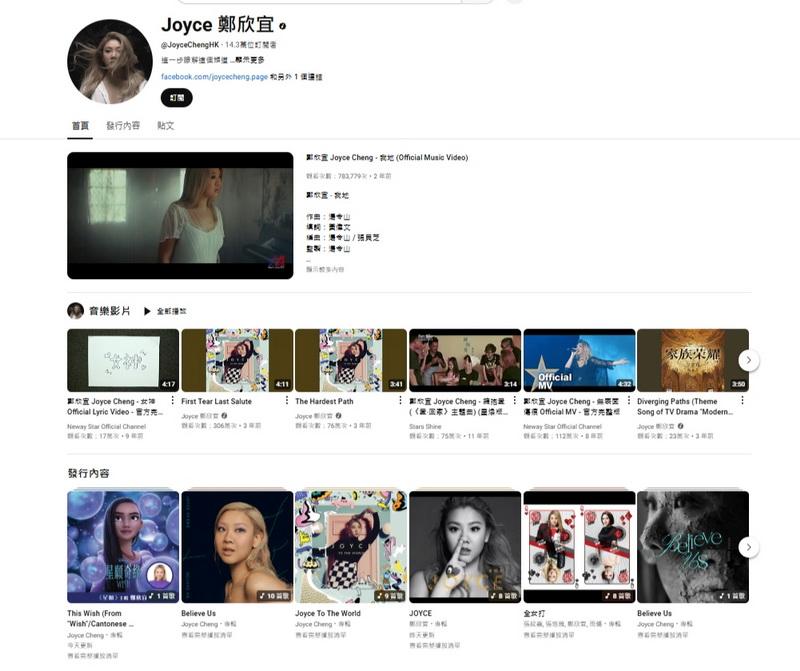The image size is (800, 671).
Task: Open the JOYCE album cover
Action: [x=465, y=547]
